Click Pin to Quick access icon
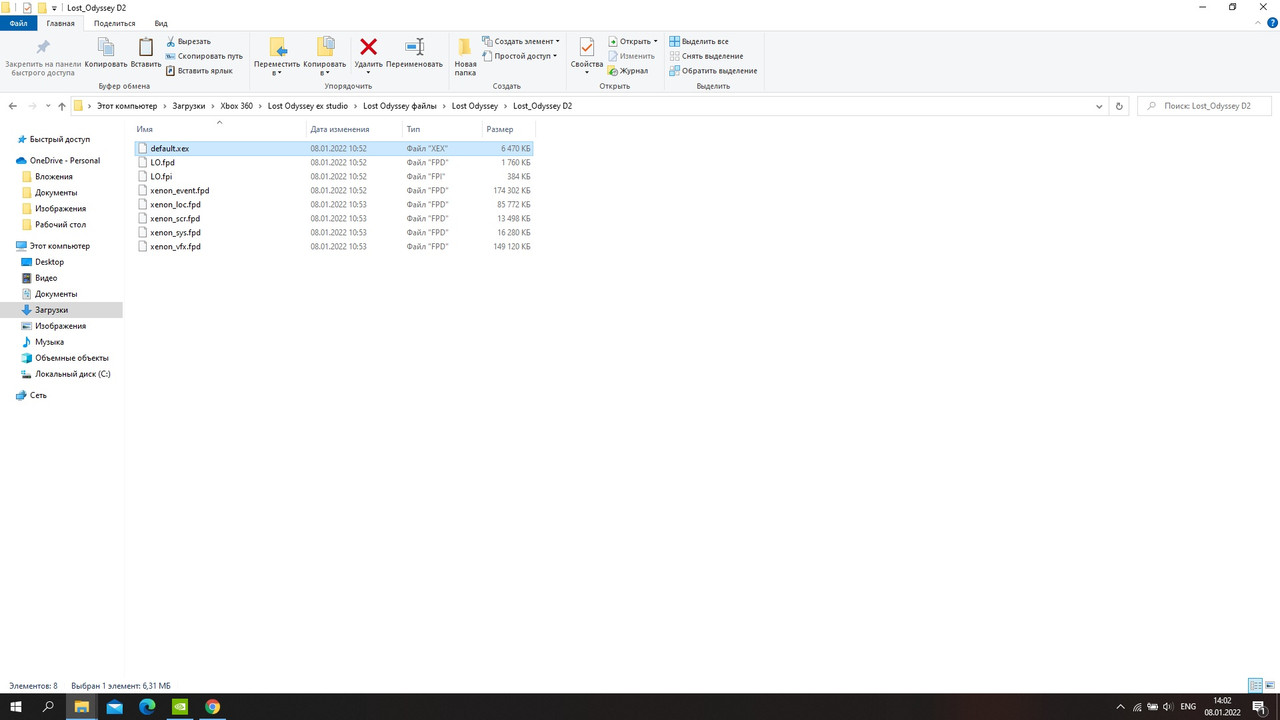Image resolution: width=1280 pixels, height=720 pixels. click(x=42, y=48)
